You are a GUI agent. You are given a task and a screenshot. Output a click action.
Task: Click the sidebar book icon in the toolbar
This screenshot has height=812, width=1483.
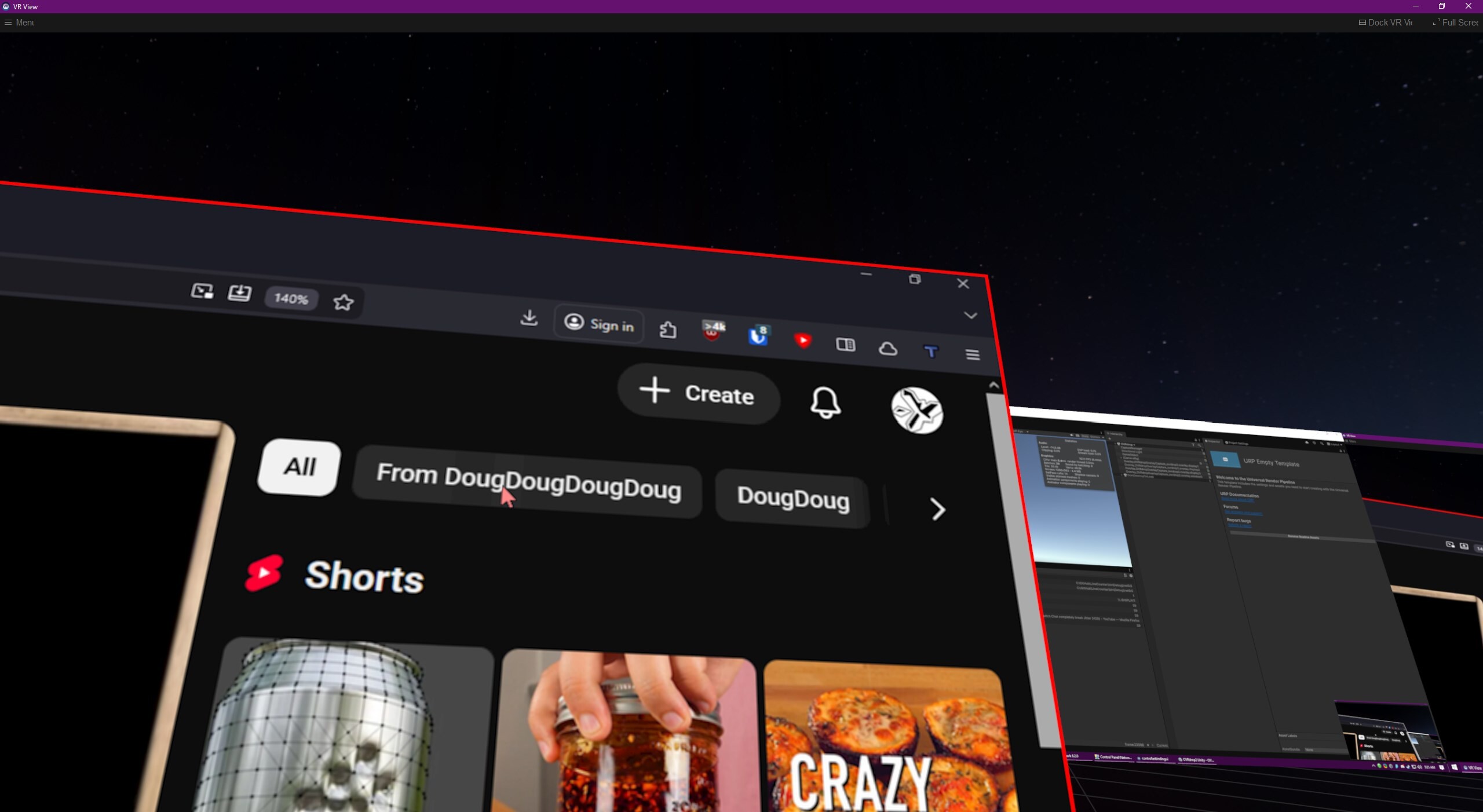pyautogui.click(x=845, y=346)
